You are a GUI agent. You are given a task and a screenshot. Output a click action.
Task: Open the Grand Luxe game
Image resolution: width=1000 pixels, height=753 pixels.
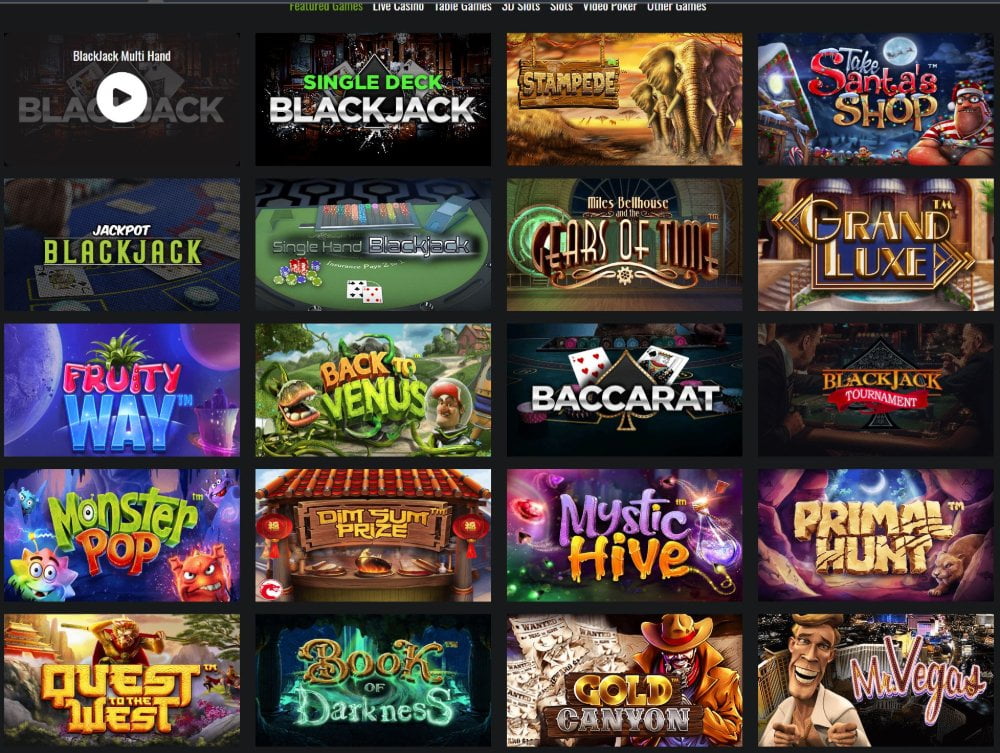[x=876, y=245]
